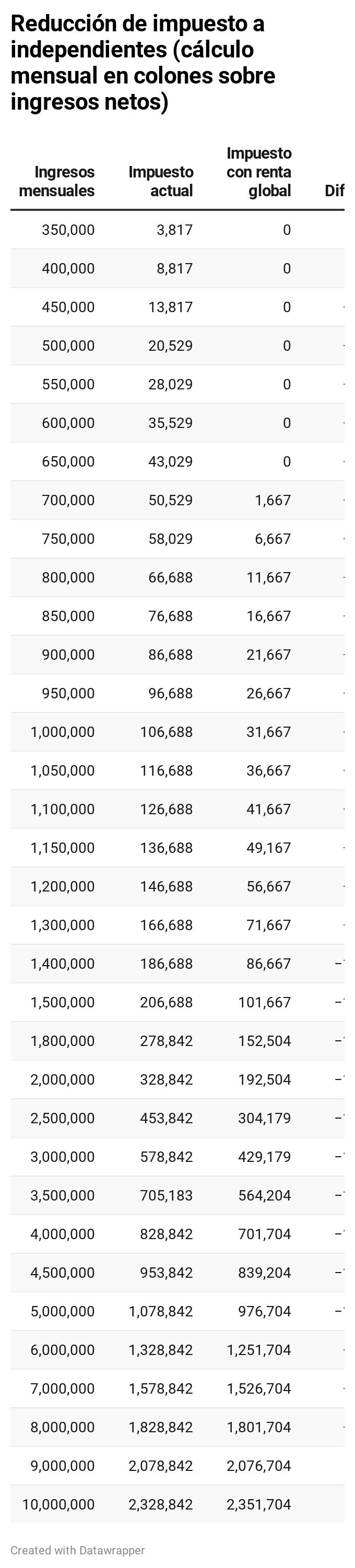Select the 278,842 Impuesto actual cell
The image size is (355, 1568).
[x=166, y=1041]
